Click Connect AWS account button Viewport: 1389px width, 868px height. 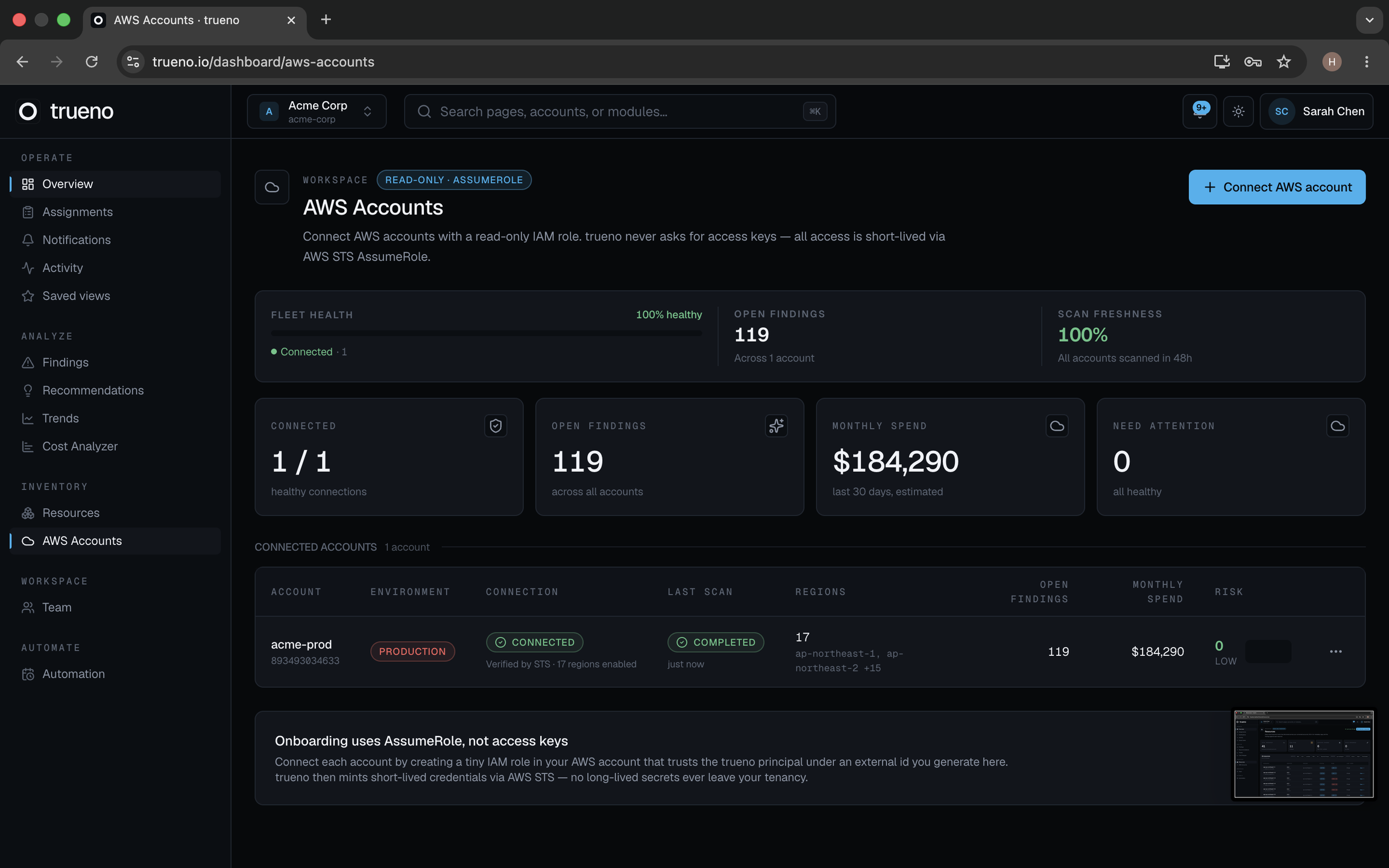[1277, 187]
